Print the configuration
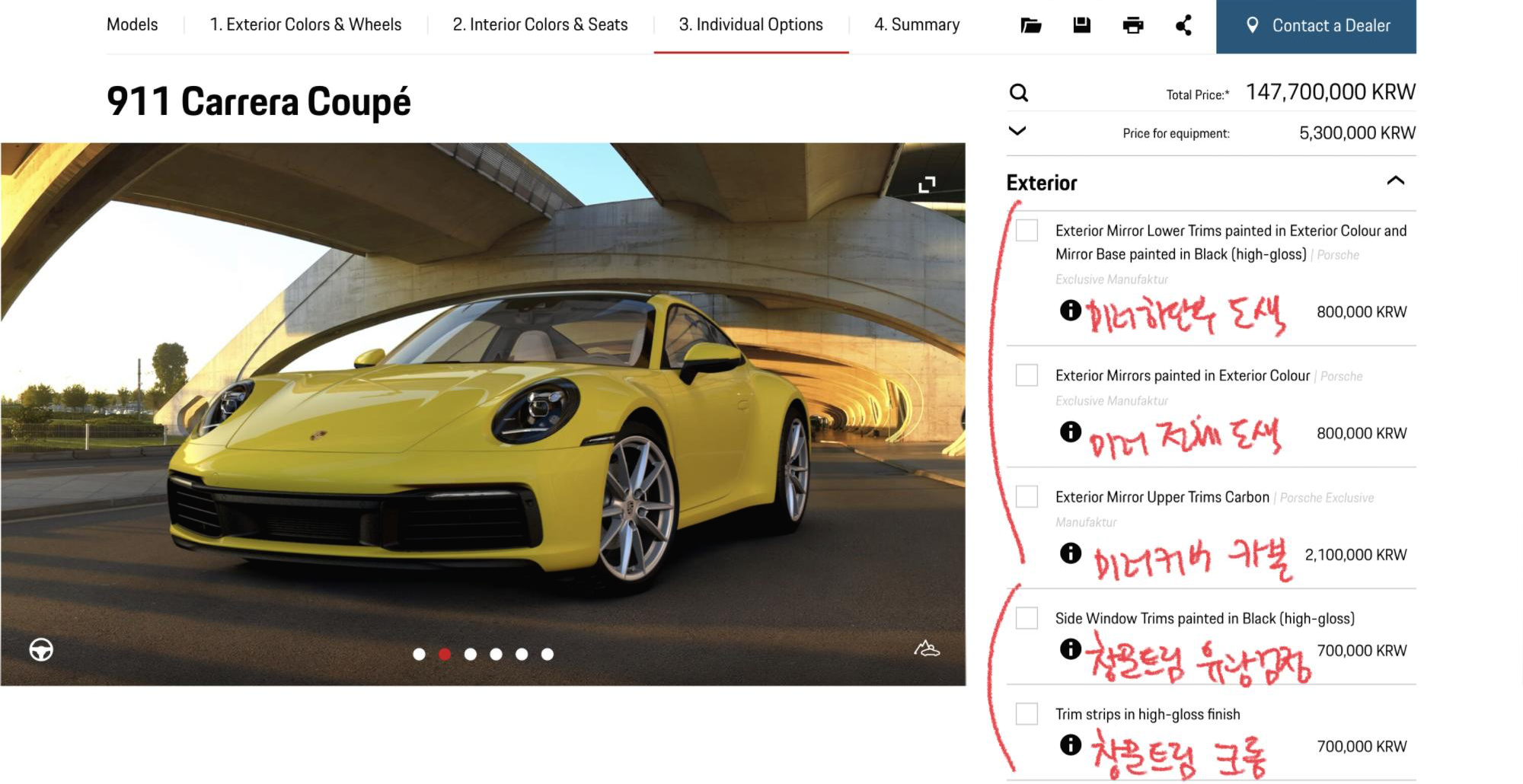The height and width of the screenshot is (784, 1523). pyautogui.click(x=1133, y=25)
